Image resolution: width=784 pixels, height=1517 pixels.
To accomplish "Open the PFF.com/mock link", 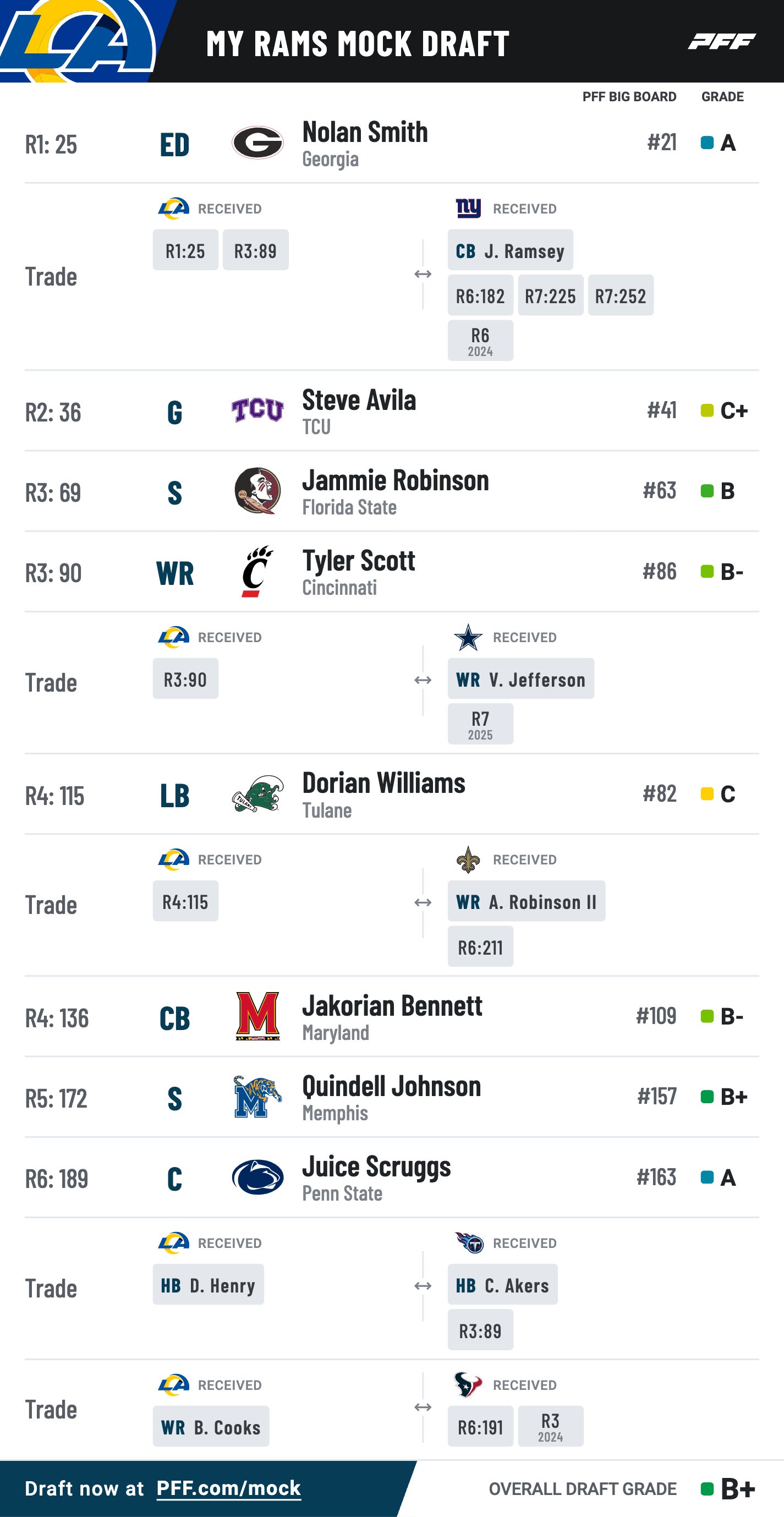I will (228, 1488).
